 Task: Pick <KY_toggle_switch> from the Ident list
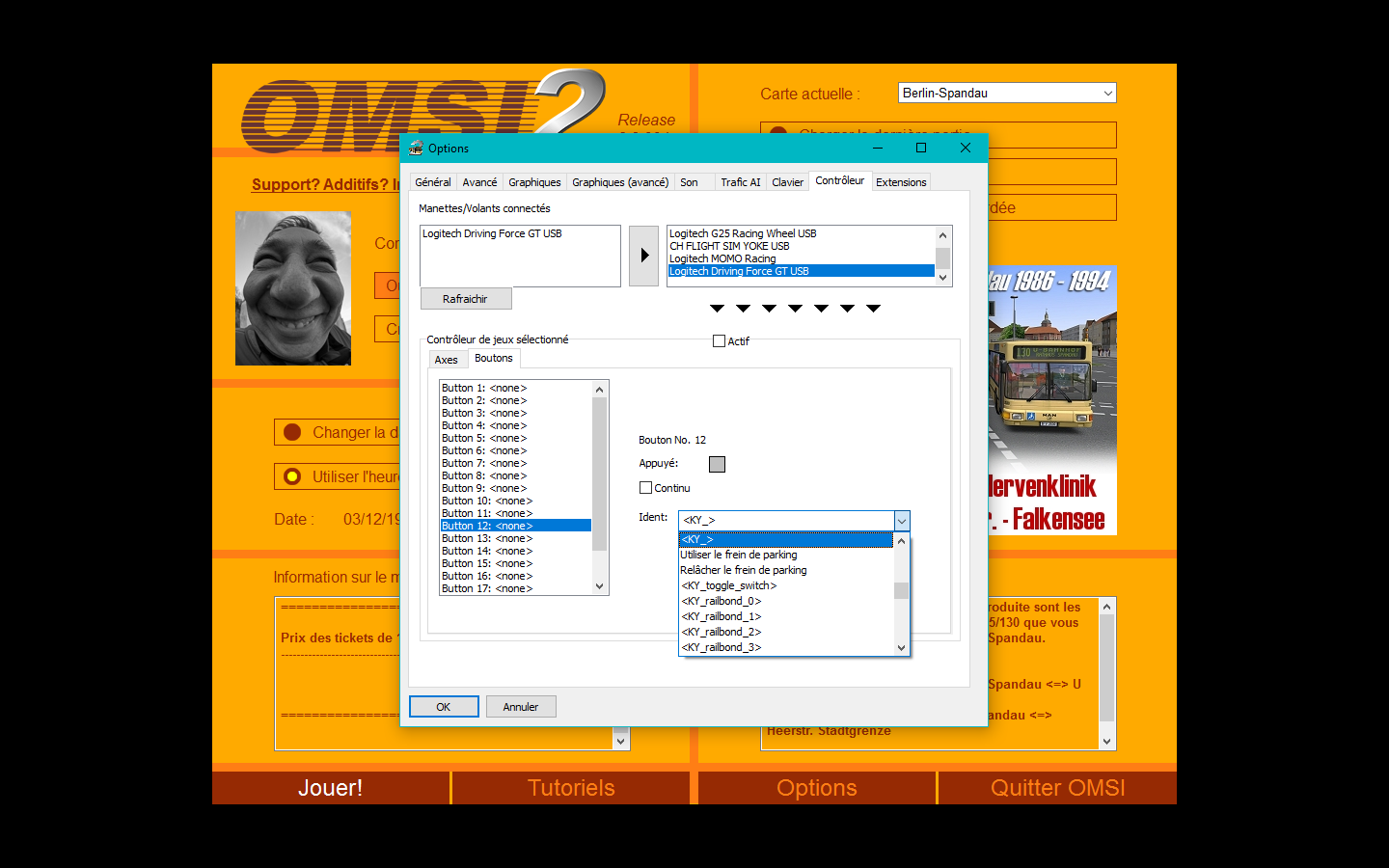[786, 585]
